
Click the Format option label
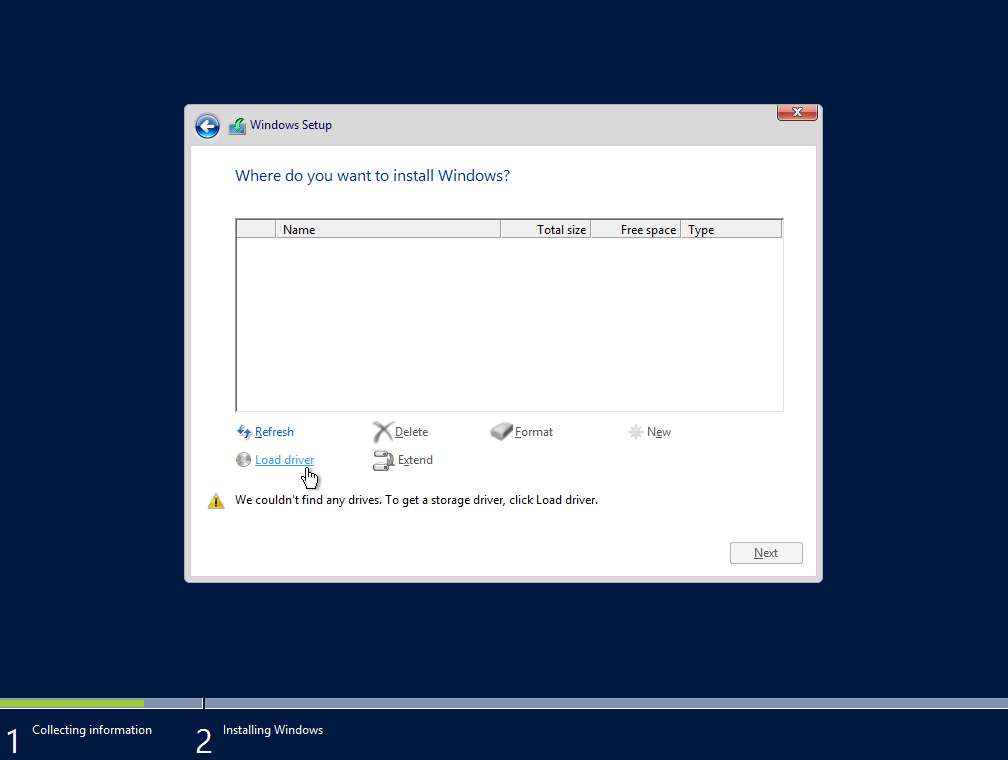tap(534, 432)
